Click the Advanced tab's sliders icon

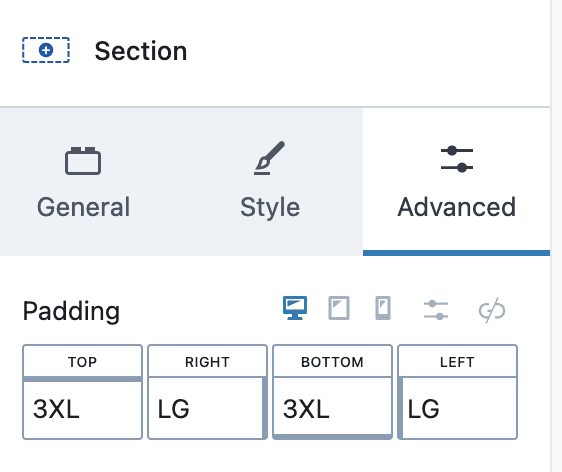coord(457,159)
